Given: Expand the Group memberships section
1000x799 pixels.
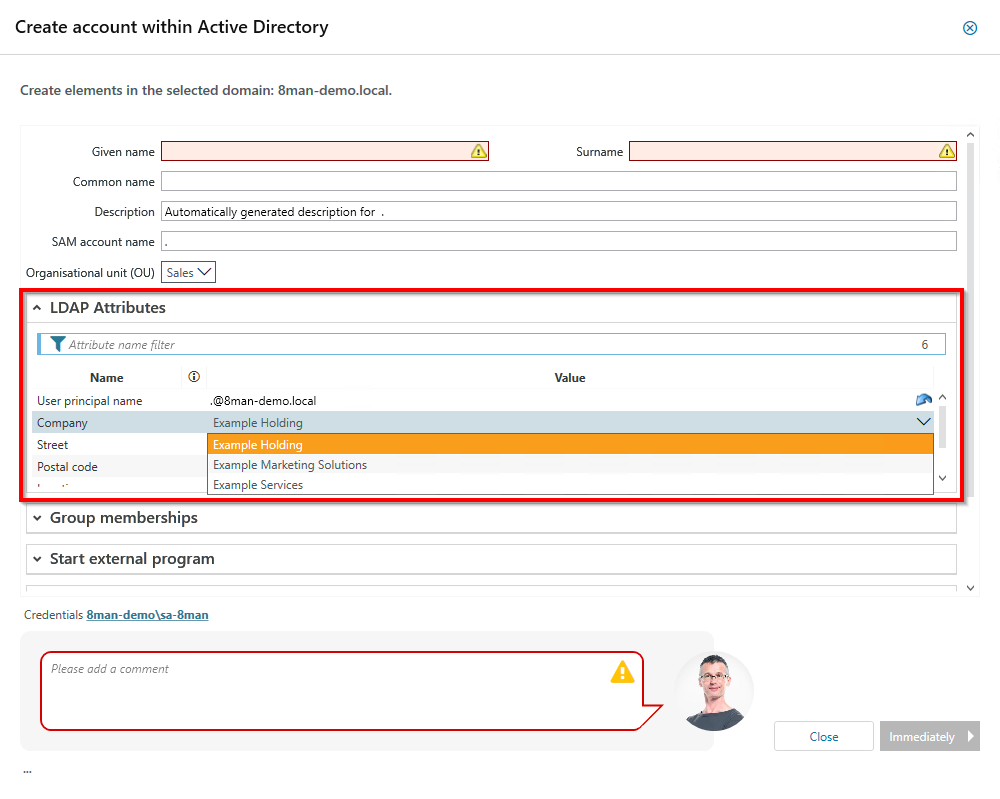Looking at the screenshot, I should click(37, 518).
